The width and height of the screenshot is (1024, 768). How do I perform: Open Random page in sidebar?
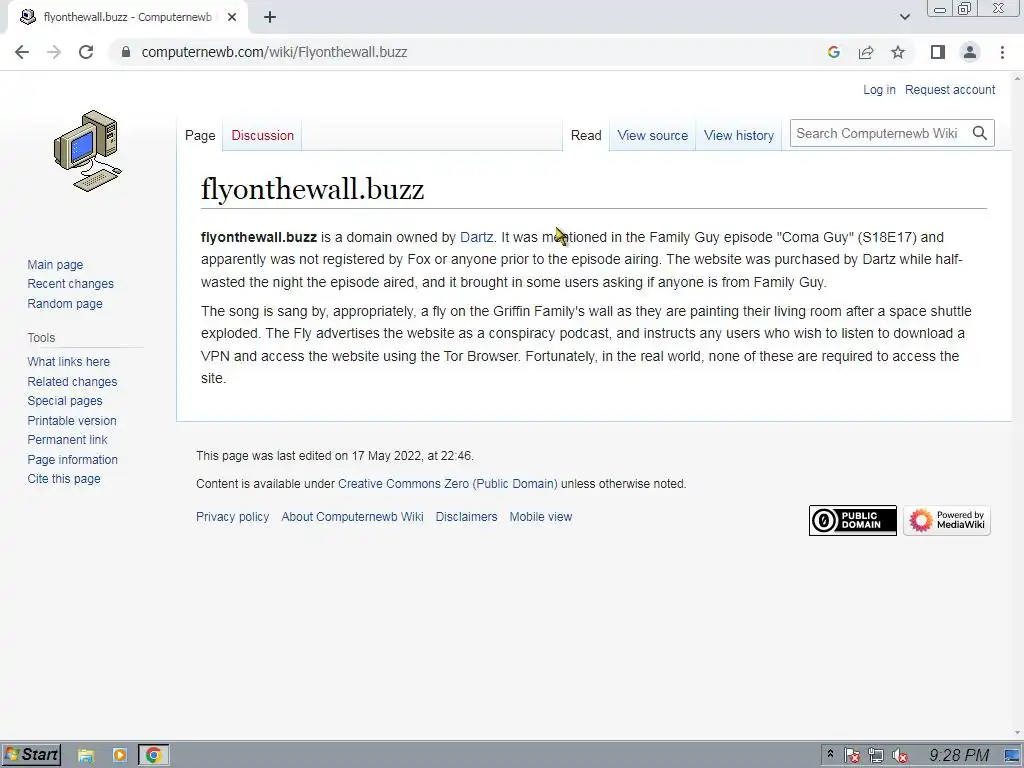(x=65, y=303)
